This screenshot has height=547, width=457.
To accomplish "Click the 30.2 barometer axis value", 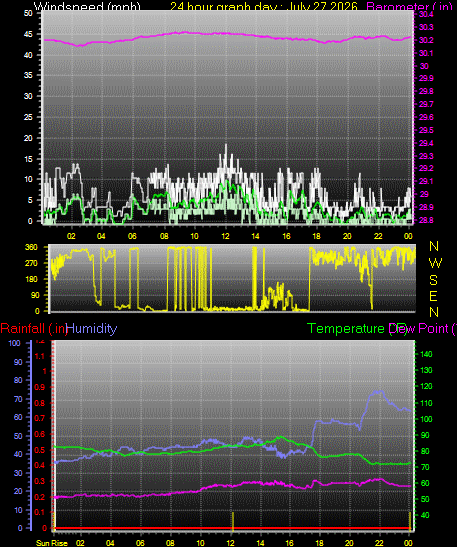I will pyautogui.click(x=426, y=40).
